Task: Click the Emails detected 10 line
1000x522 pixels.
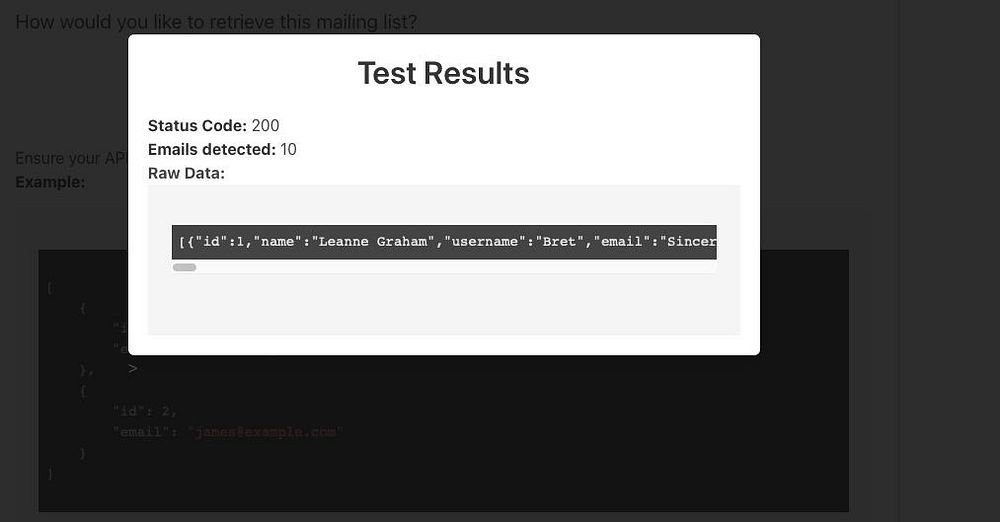Action: (x=222, y=150)
